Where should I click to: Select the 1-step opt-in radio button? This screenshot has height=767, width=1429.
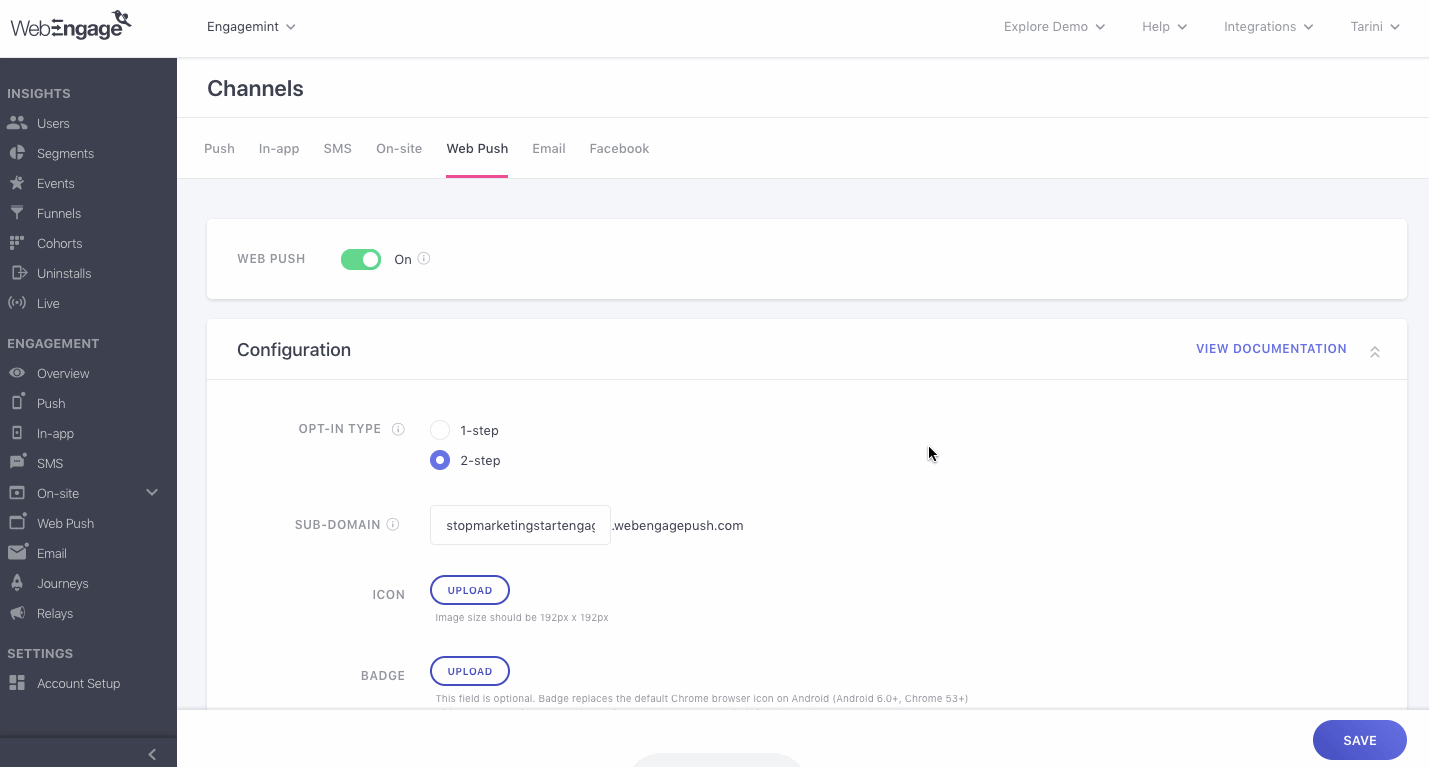[x=440, y=430]
